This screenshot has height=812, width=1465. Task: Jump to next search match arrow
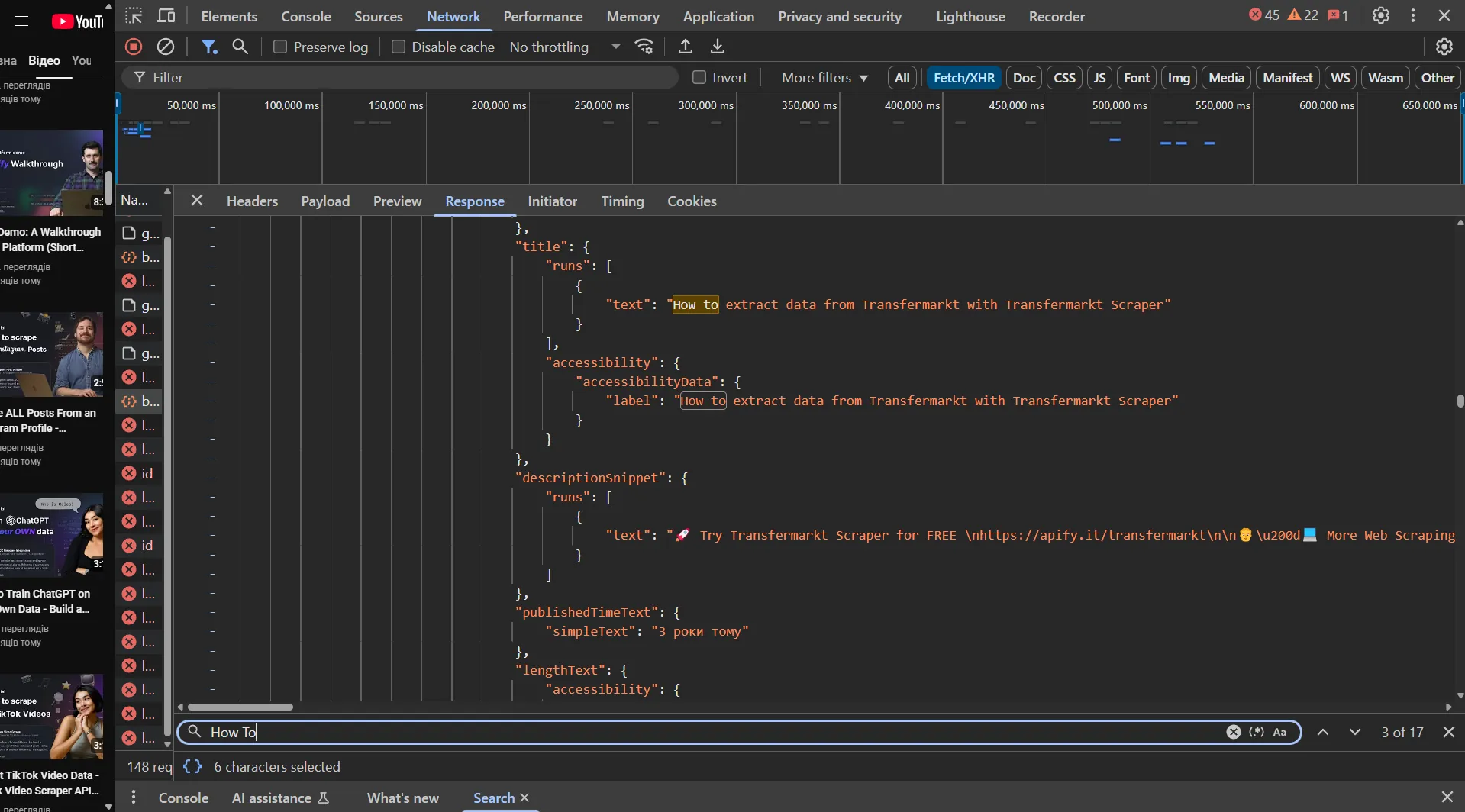pos(1354,732)
